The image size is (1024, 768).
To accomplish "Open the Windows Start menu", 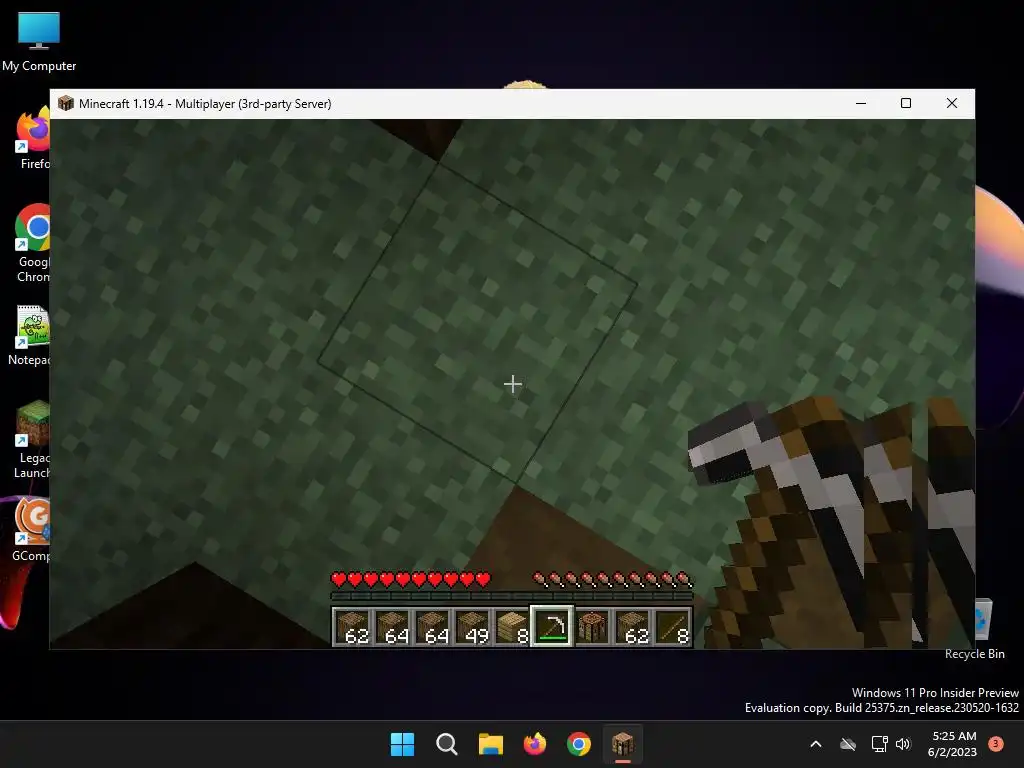I will point(402,744).
